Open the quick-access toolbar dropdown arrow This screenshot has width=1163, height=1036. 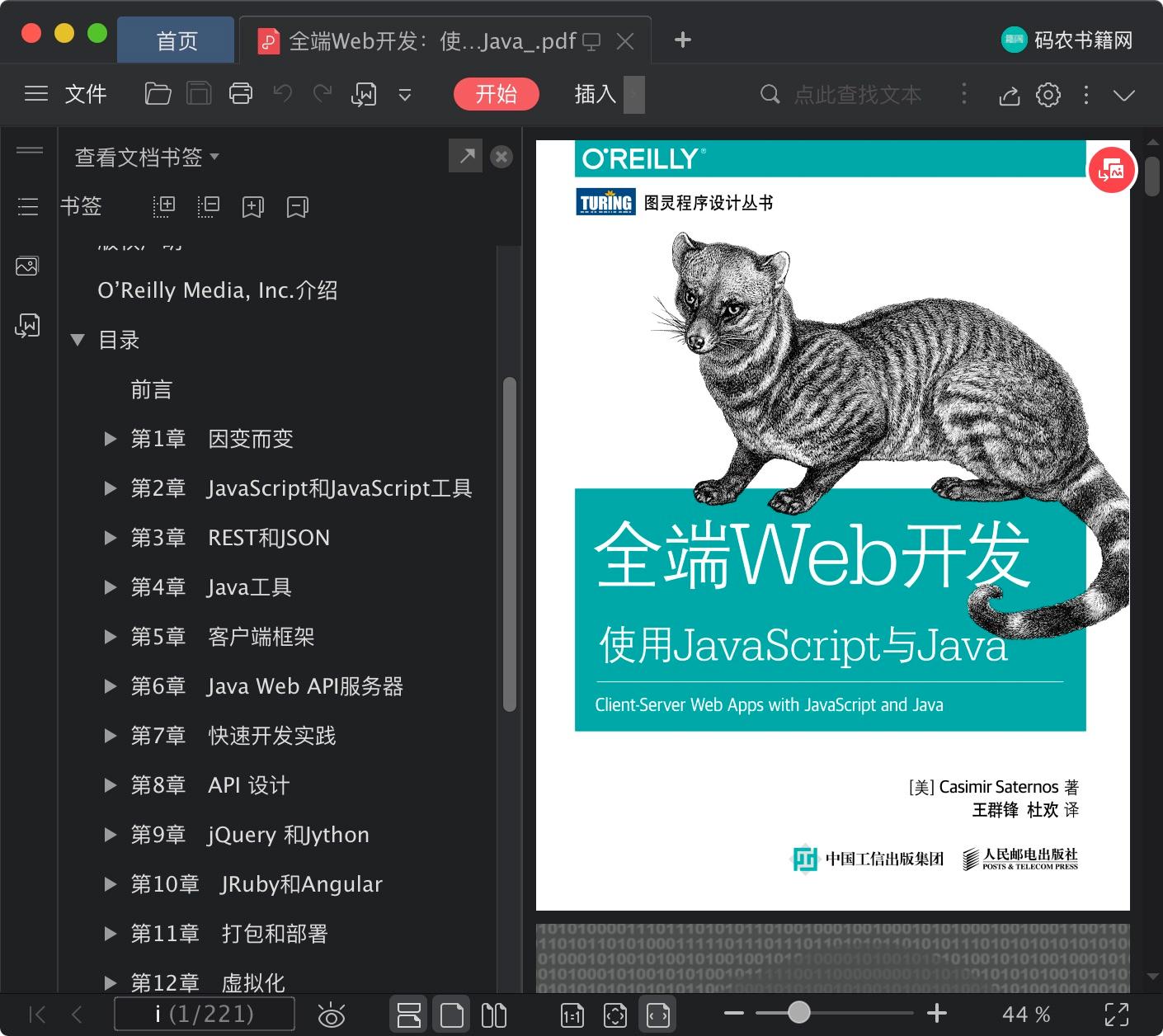pos(405,95)
